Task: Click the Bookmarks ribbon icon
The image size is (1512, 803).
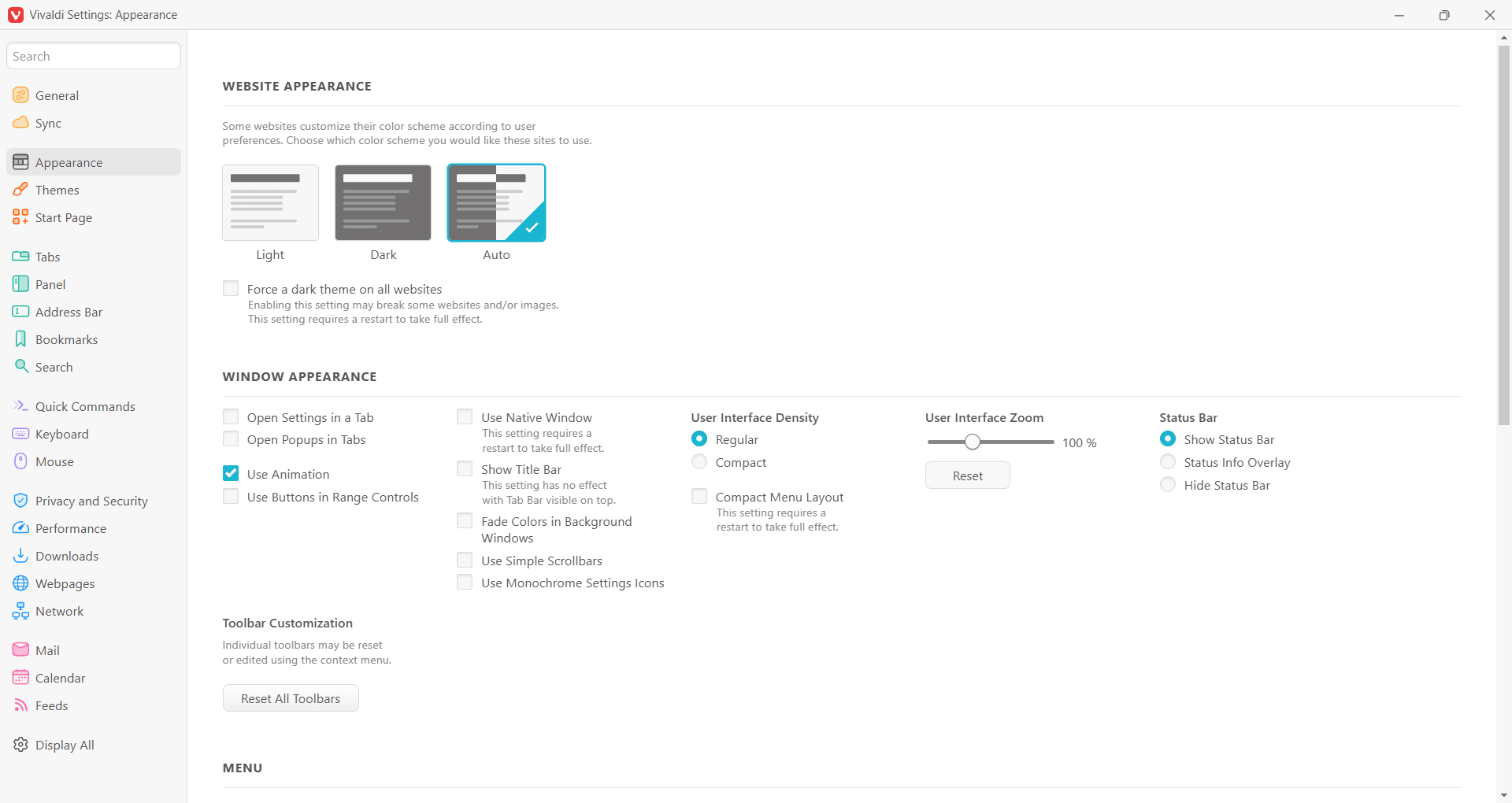Action: 20,339
